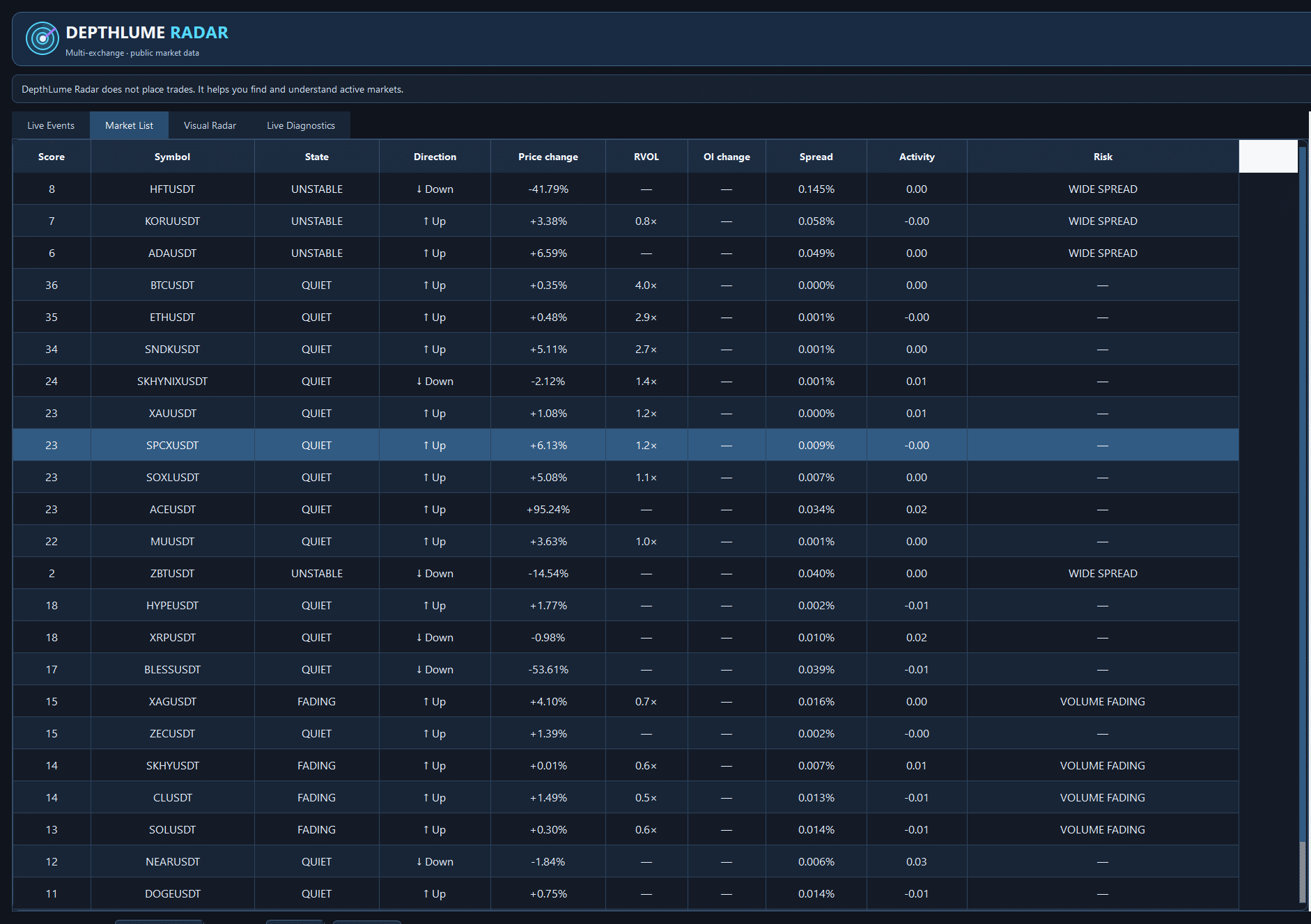1311x924 pixels.
Task: Click VOLUME FADING risk in the XAGUSDT row
Action: (x=1103, y=702)
